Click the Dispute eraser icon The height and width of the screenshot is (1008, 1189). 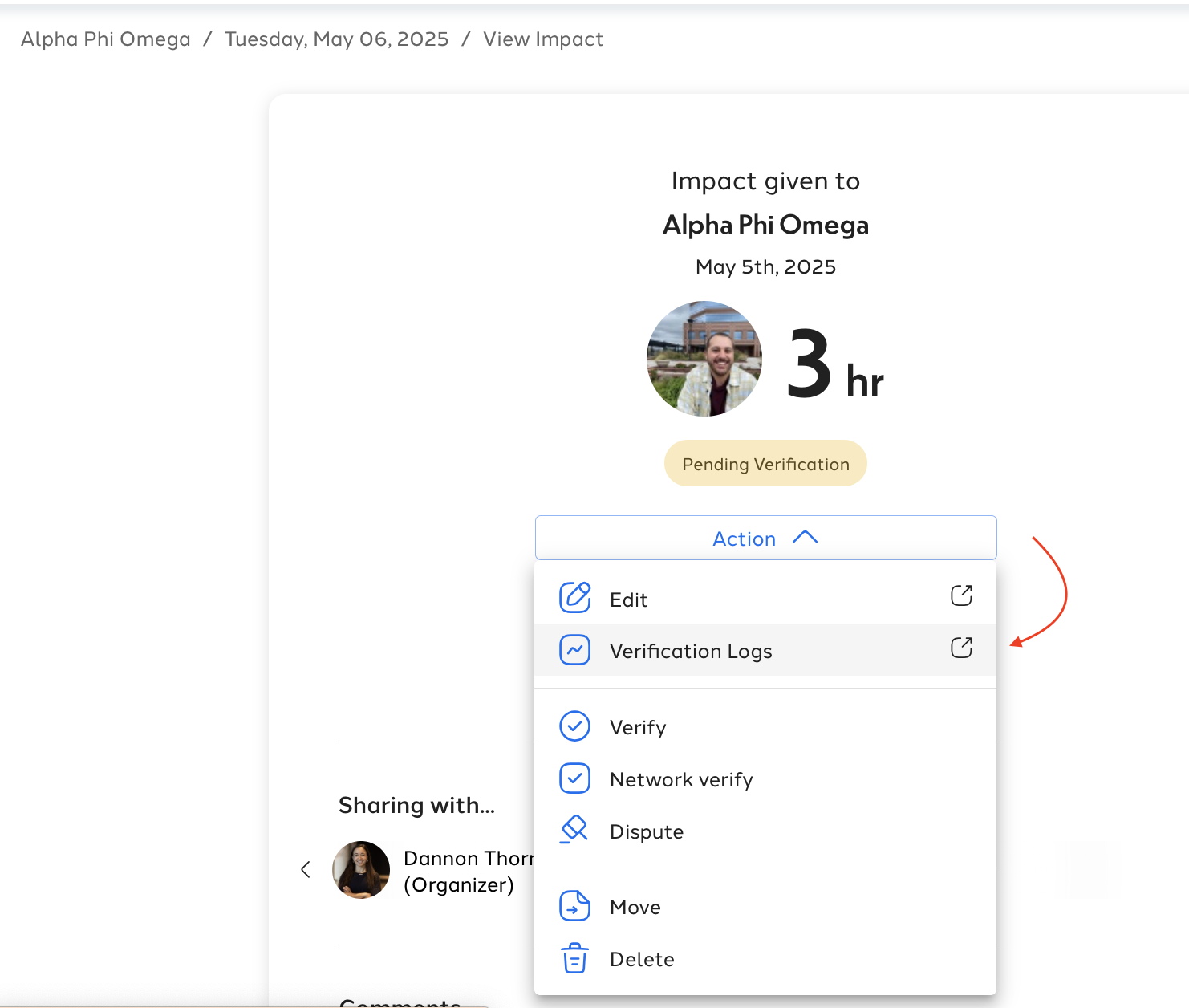(x=574, y=830)
